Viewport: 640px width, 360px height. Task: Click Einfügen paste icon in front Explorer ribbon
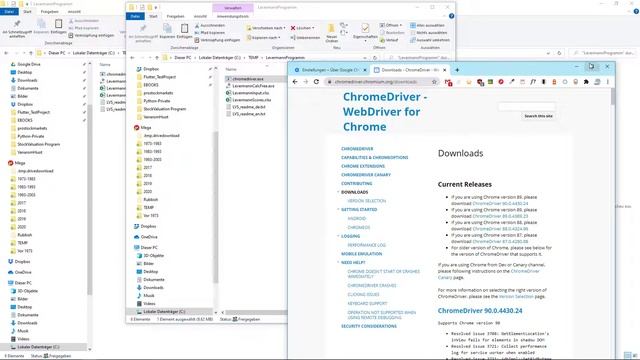tap(184, 31)
